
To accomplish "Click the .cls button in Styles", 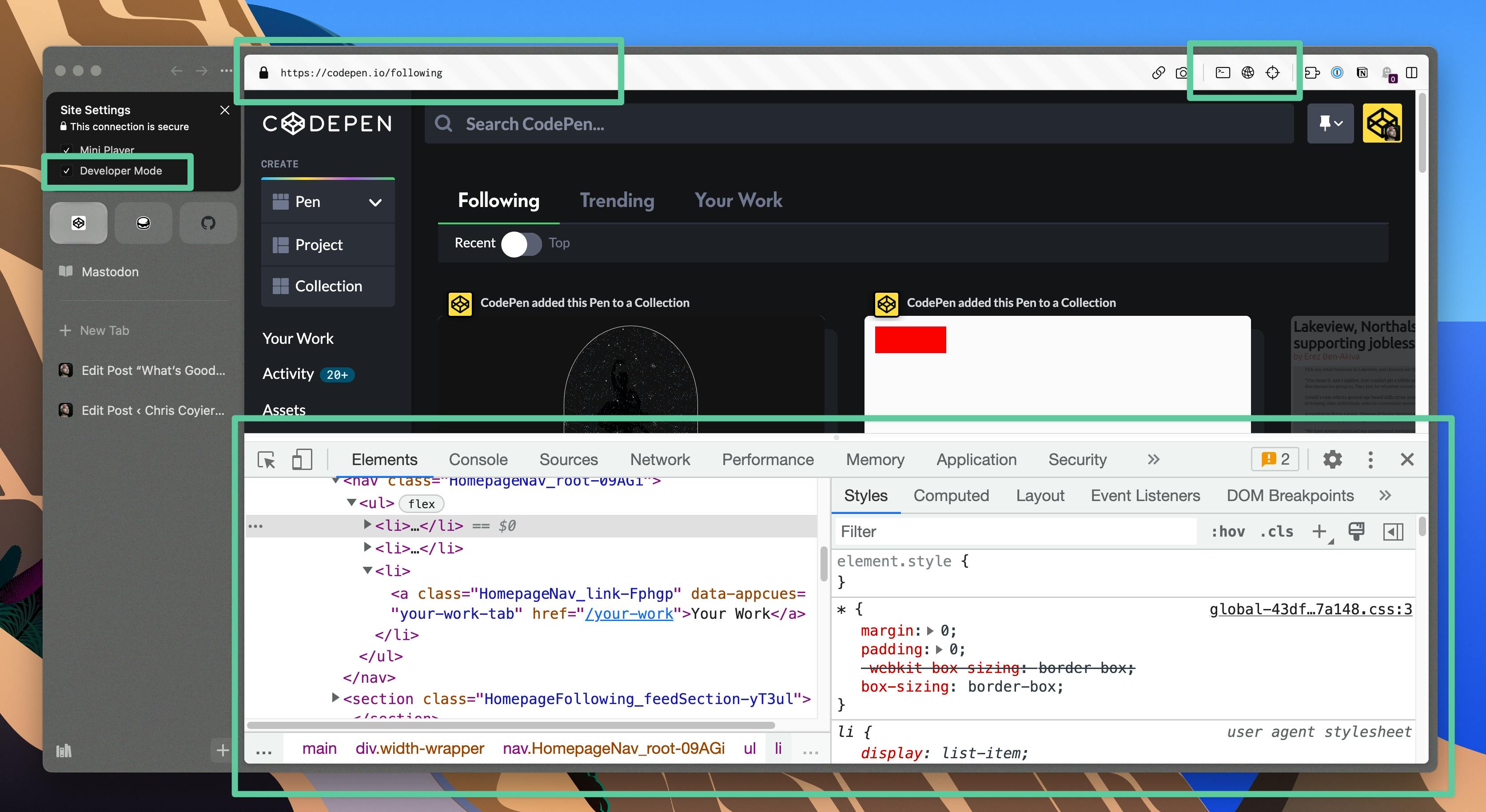I will click(1277, 531).
